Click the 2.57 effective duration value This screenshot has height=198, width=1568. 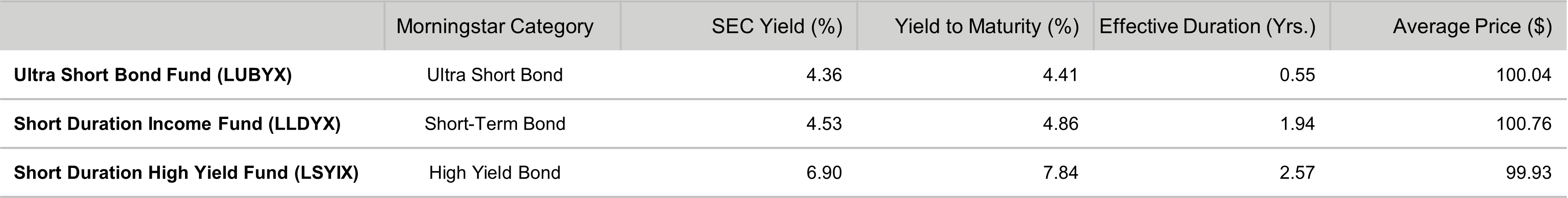click(x=1297, y=173)
